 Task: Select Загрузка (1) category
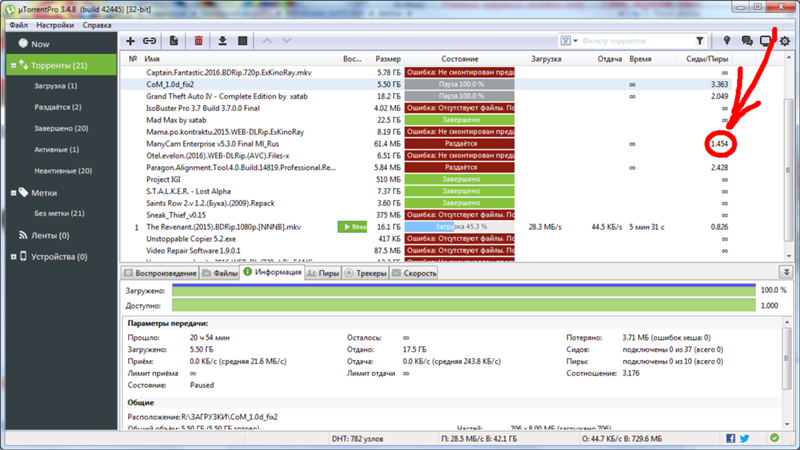click(x=56, y=86)
